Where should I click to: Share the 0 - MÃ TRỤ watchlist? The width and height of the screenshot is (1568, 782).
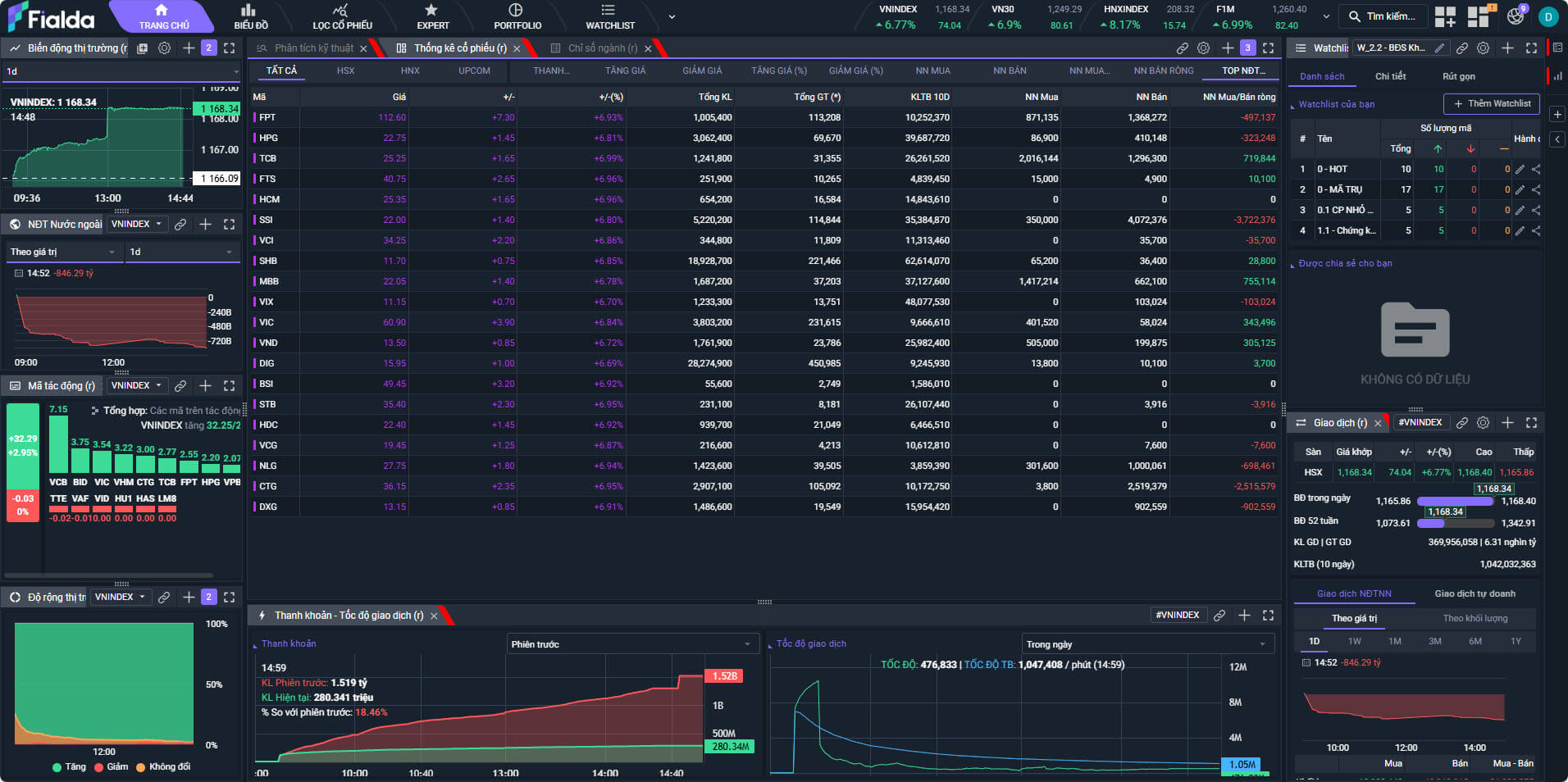pos(1536,190)
